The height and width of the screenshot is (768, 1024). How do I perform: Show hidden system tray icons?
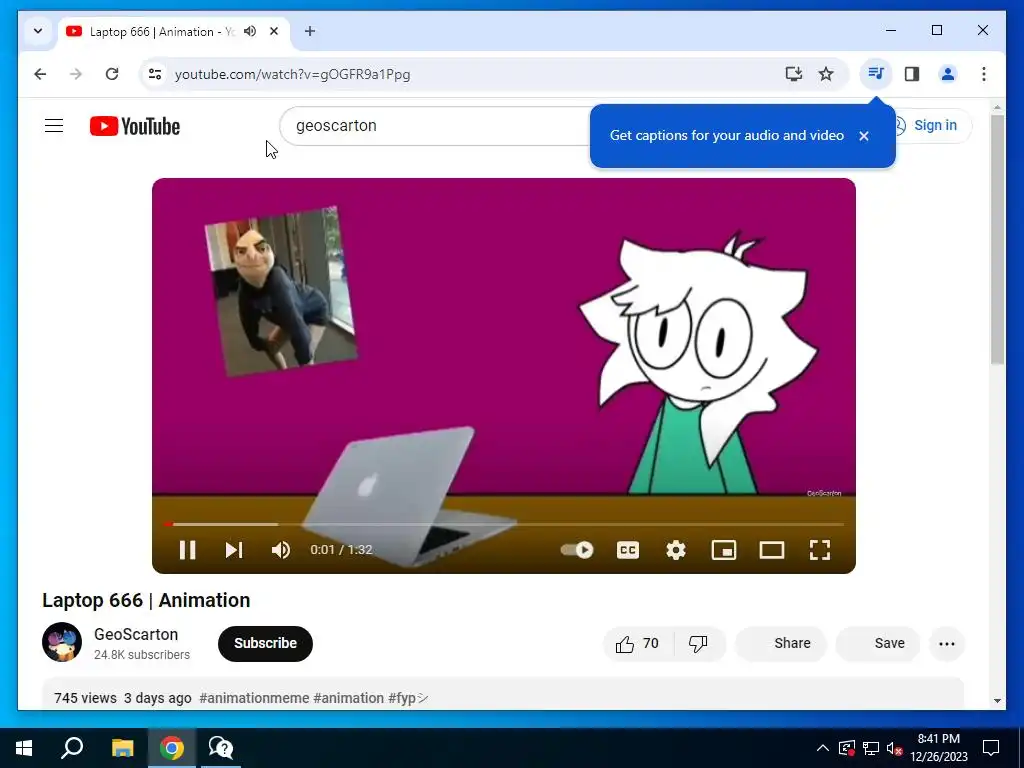[823, 748]
